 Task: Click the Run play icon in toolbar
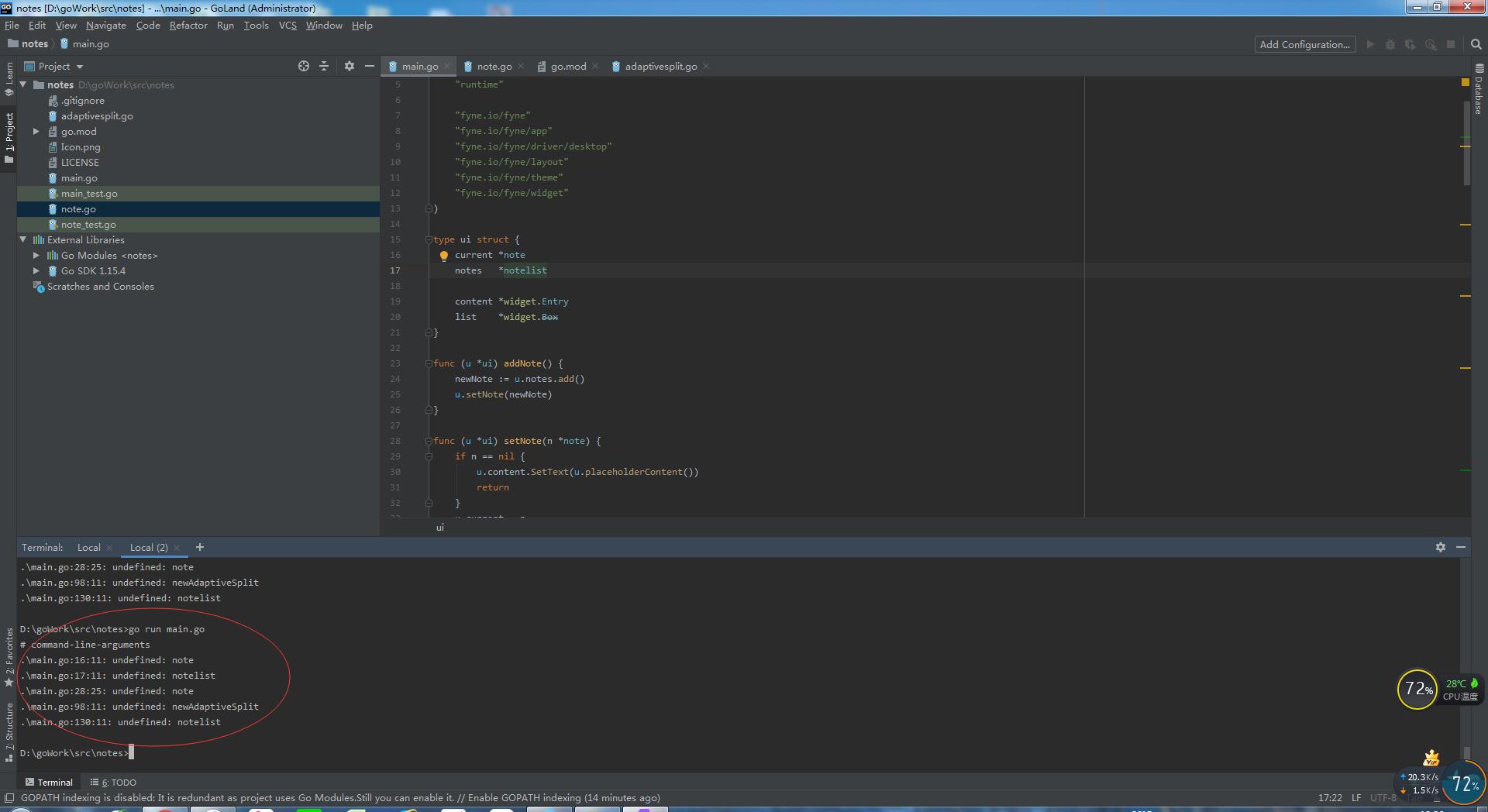coord(1370,44)
